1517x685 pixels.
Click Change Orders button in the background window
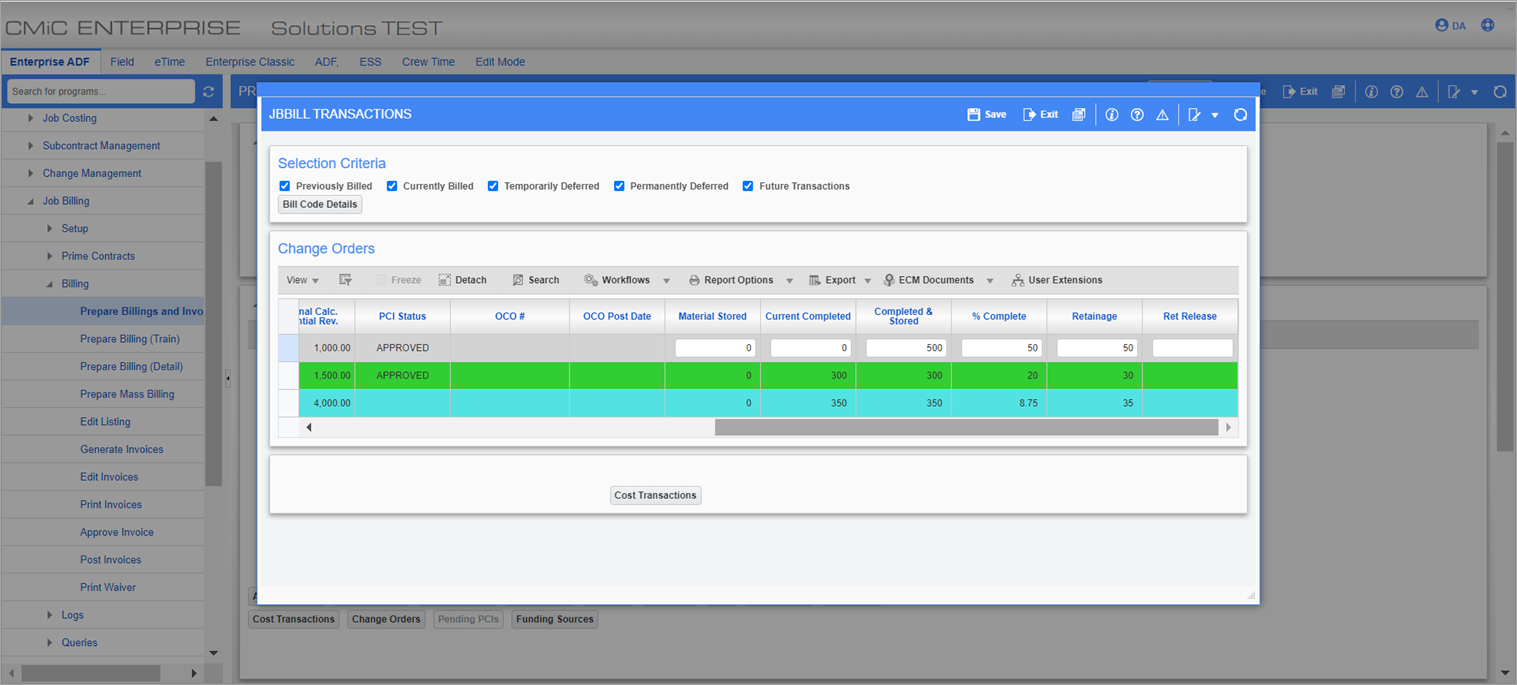(x=386, y=619)
